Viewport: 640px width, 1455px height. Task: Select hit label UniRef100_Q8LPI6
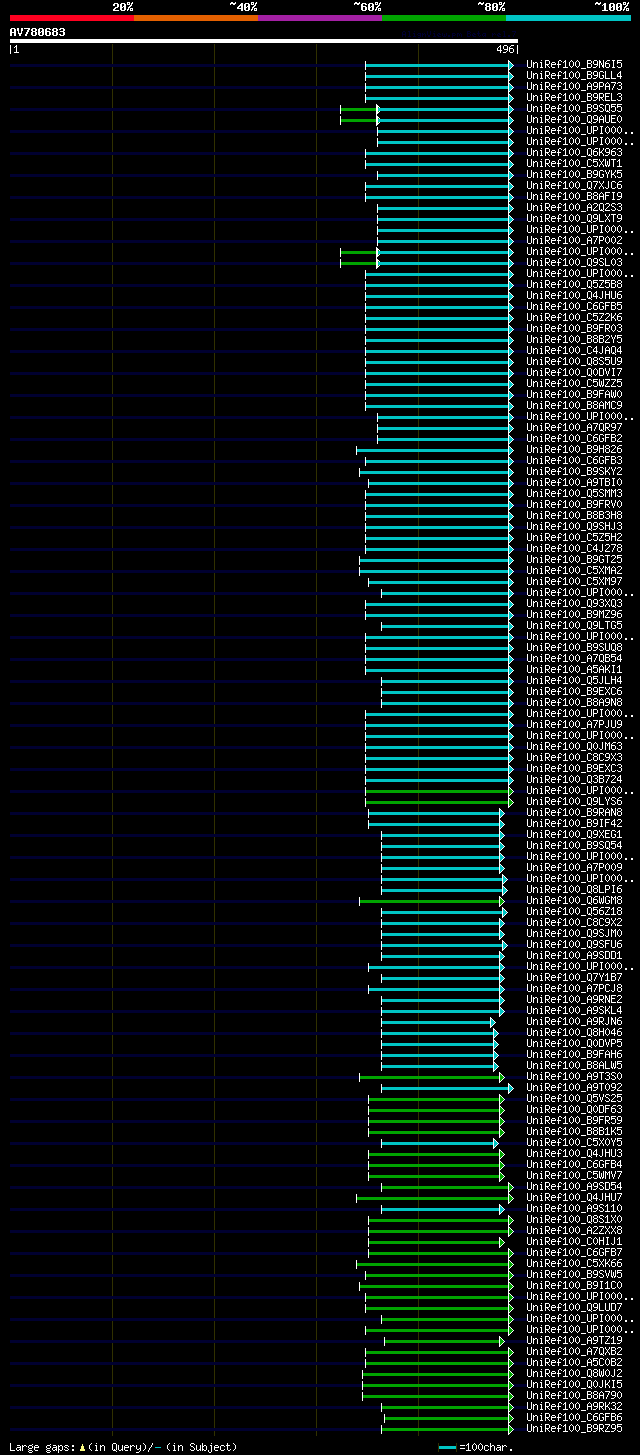click(x=574, y=889)
